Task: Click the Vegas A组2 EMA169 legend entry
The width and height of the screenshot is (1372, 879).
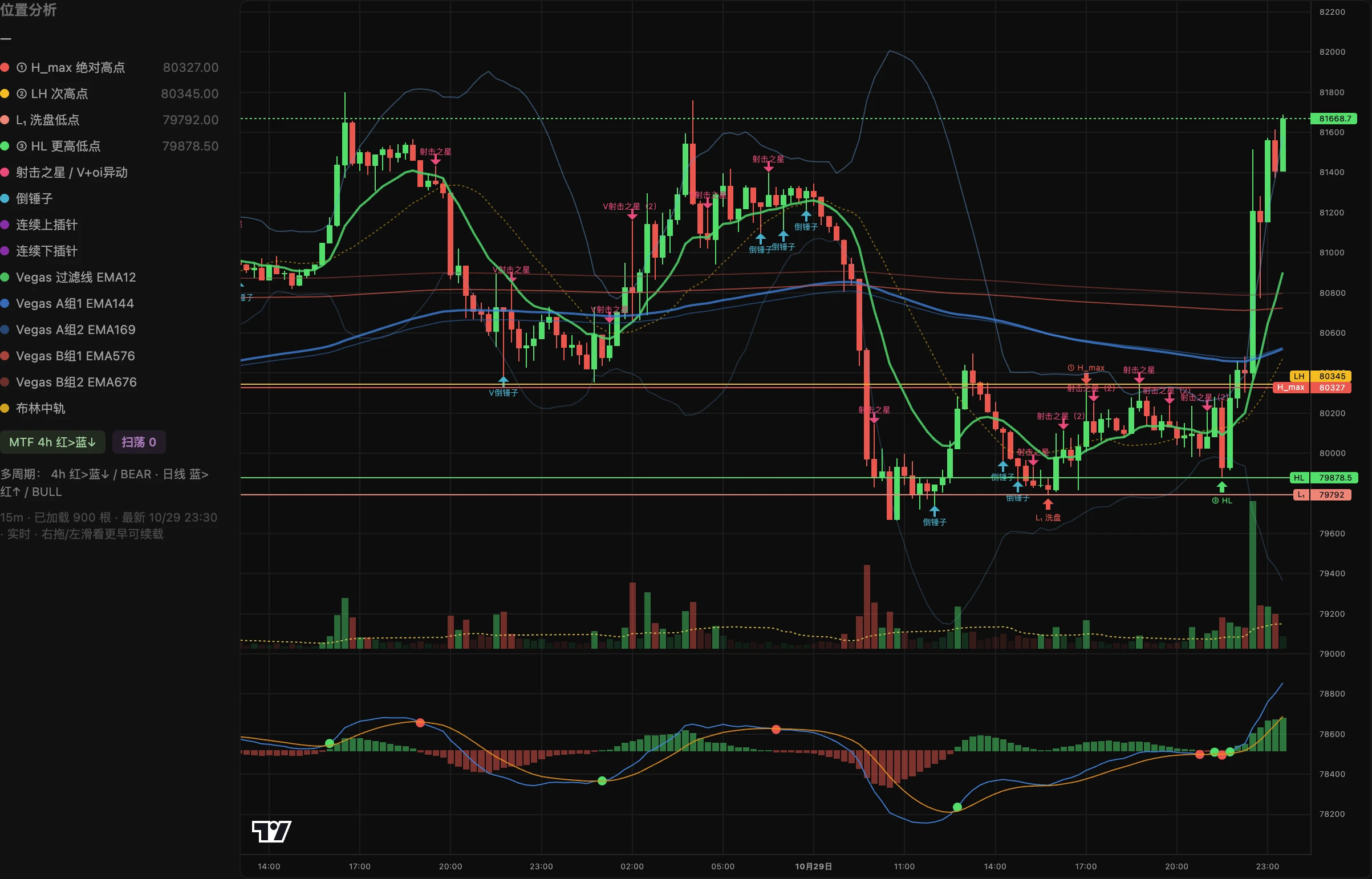Action: [x=68, y=330]
